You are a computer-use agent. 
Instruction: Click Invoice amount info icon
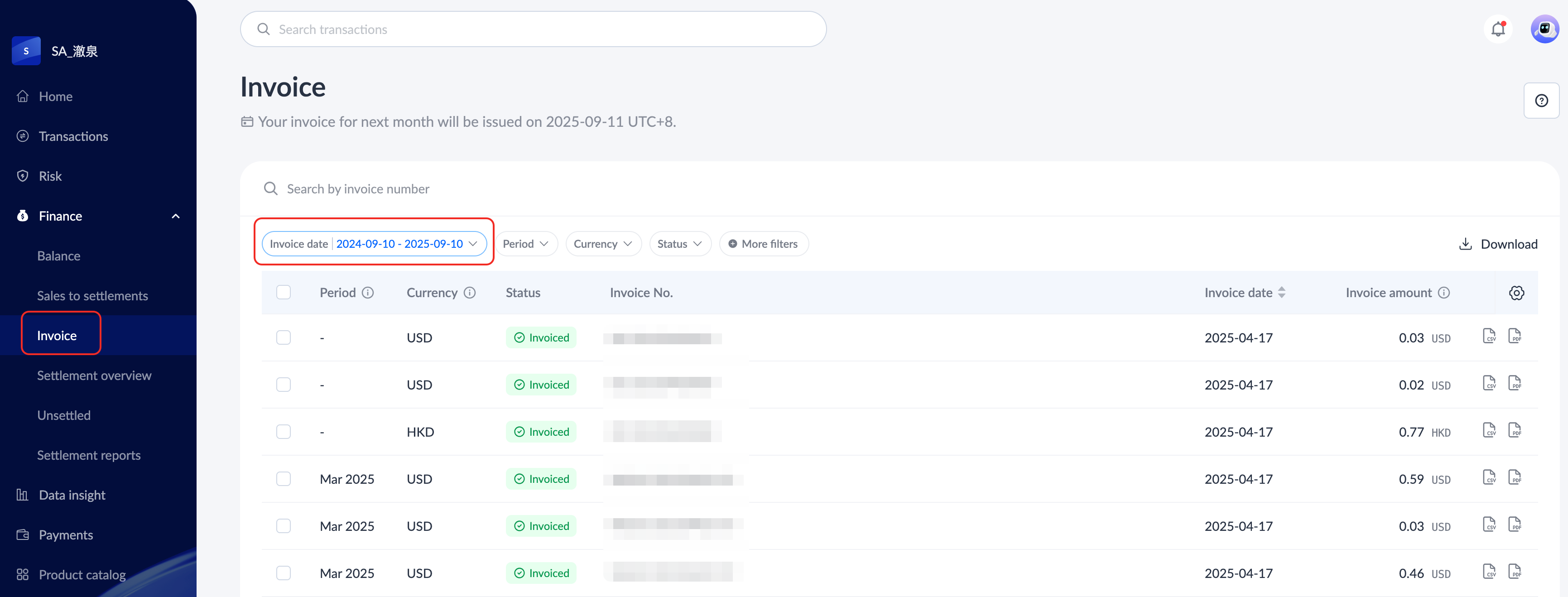coord(1443,293)
